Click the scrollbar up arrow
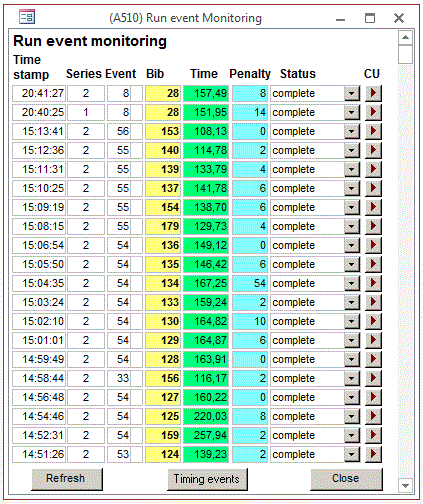 click(405, 37)
